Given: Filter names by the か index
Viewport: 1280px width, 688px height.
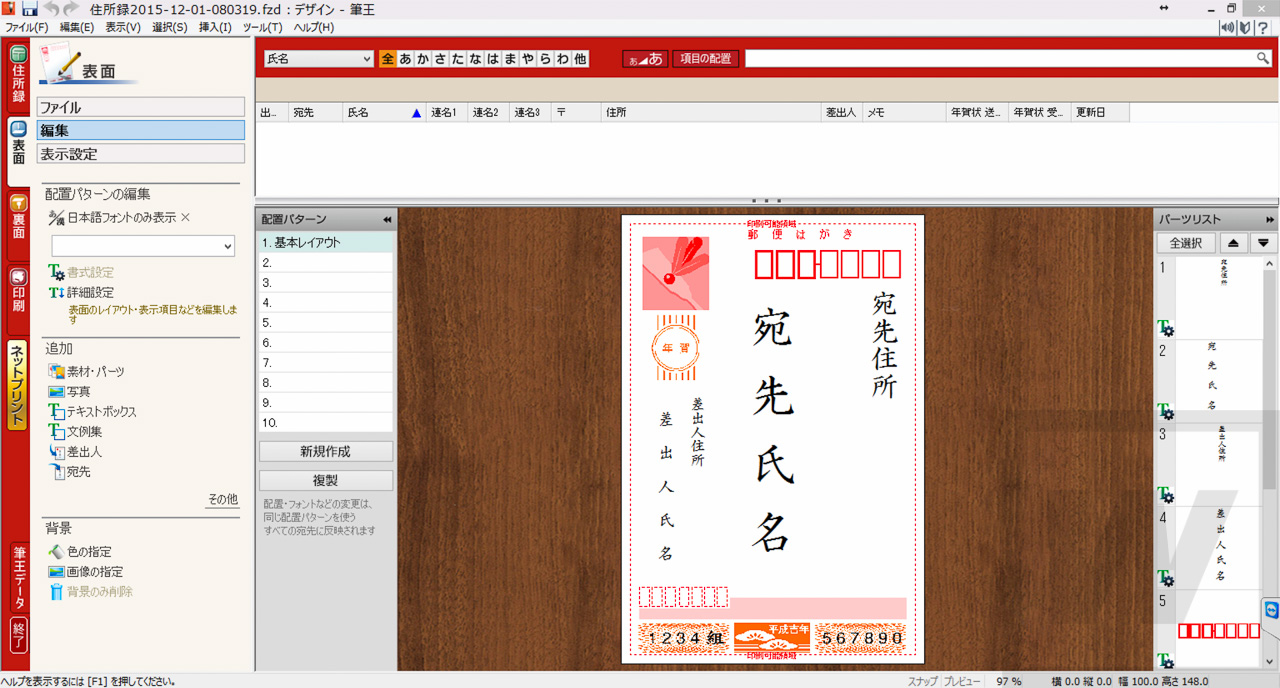Looking at the screenshot, I should (x=423, y=59).
